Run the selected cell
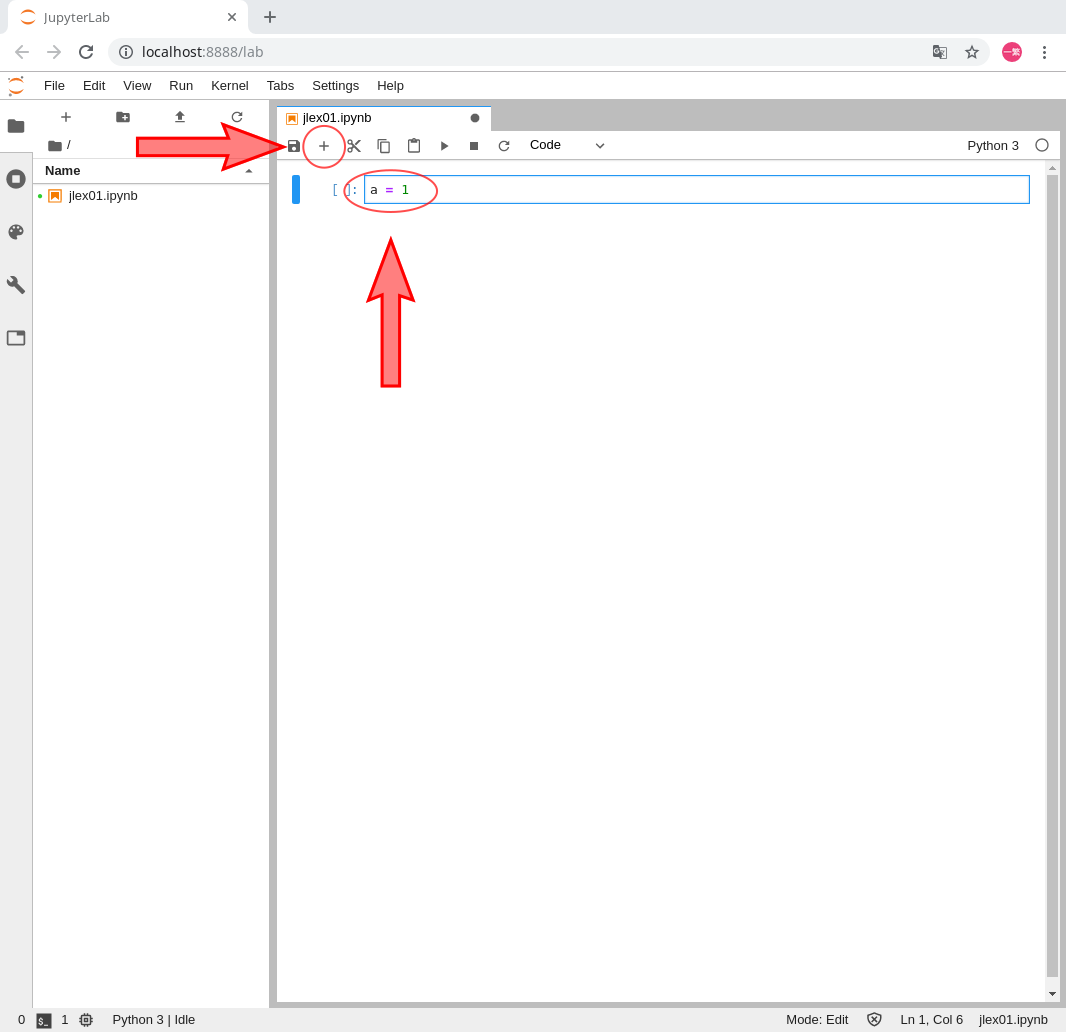The image size is (1066, 1032). (444, 146)
